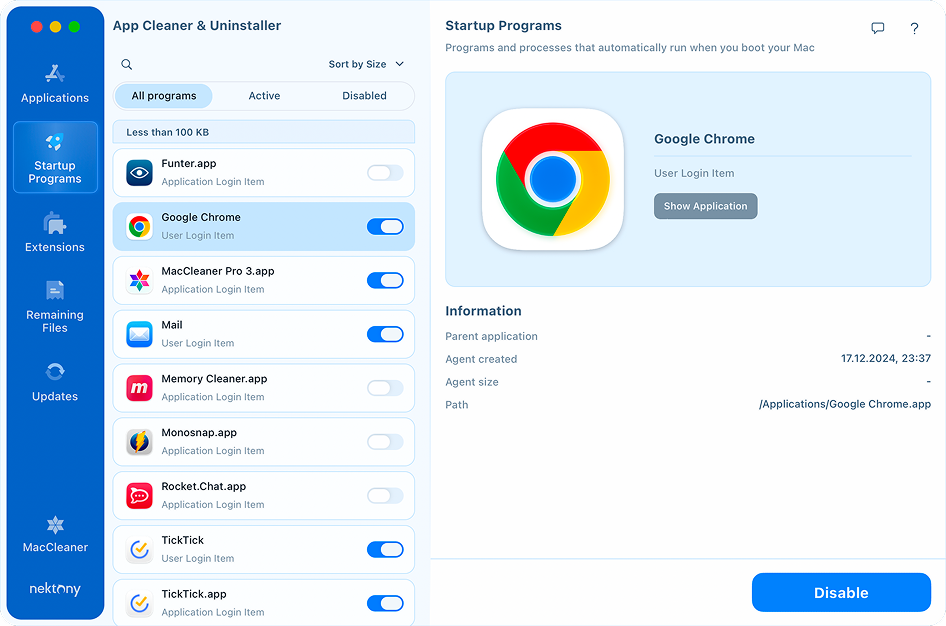Click the Show Application button

(x=705, y=206)
